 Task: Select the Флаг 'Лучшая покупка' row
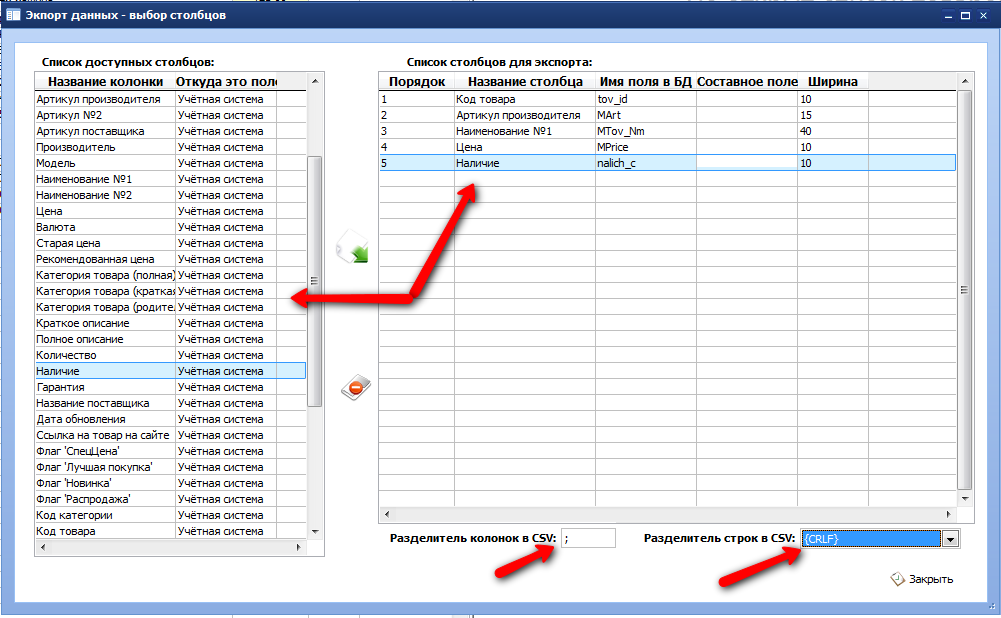tap(170, 467)
